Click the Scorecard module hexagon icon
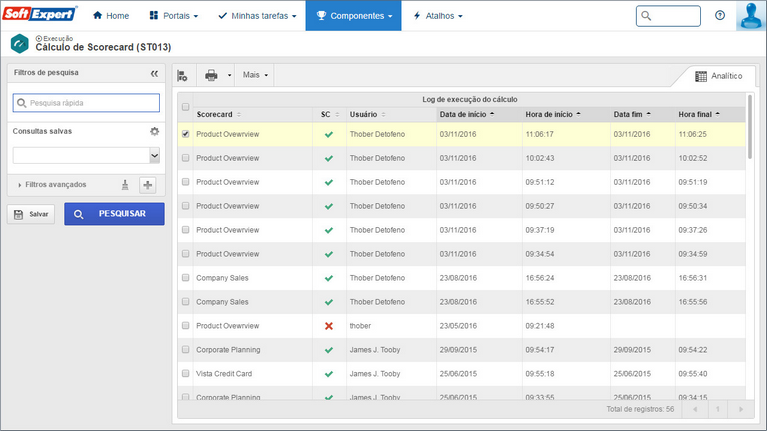 [x=20, y=44]
